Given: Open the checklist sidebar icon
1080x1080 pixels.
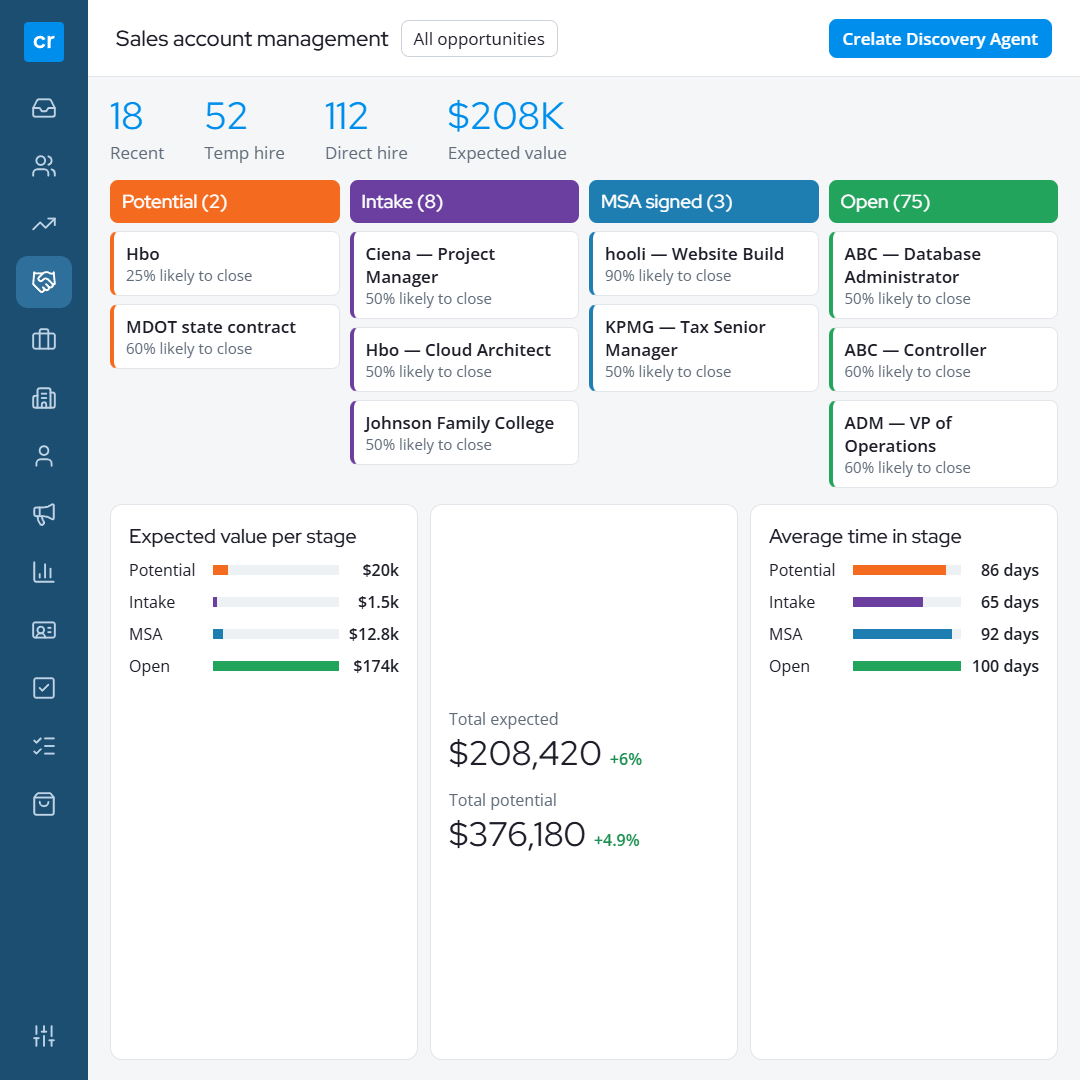Looking at the screenshot, I should coord(43,746).
